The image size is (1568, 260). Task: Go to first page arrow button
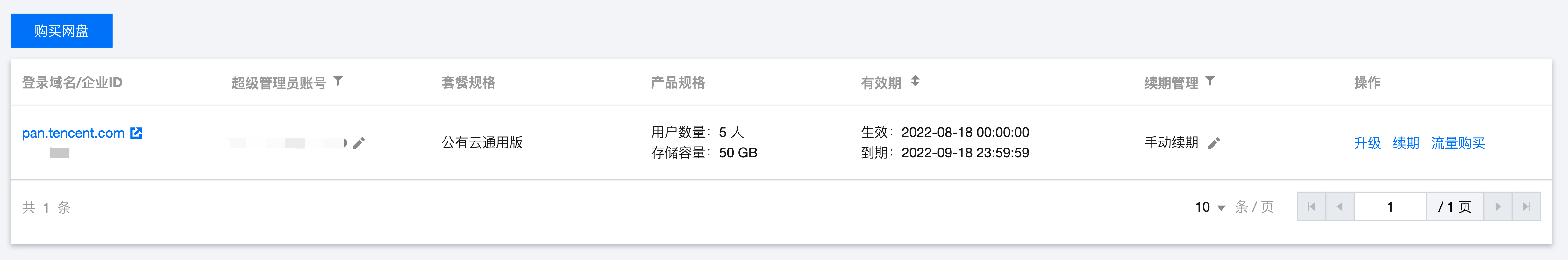coord(1312,207)
